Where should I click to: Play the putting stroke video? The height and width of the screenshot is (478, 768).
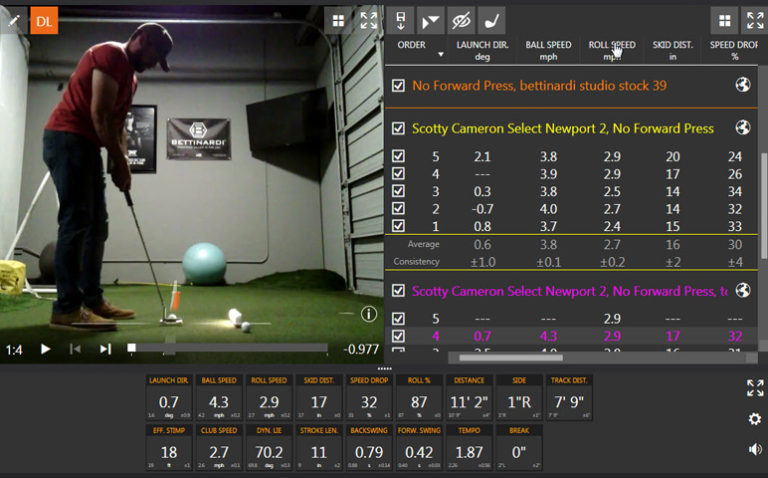45,349
